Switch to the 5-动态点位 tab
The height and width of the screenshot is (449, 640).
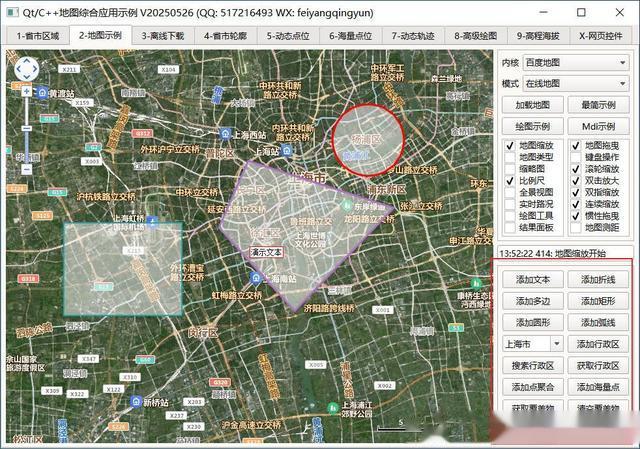click(x=288, y=36)
